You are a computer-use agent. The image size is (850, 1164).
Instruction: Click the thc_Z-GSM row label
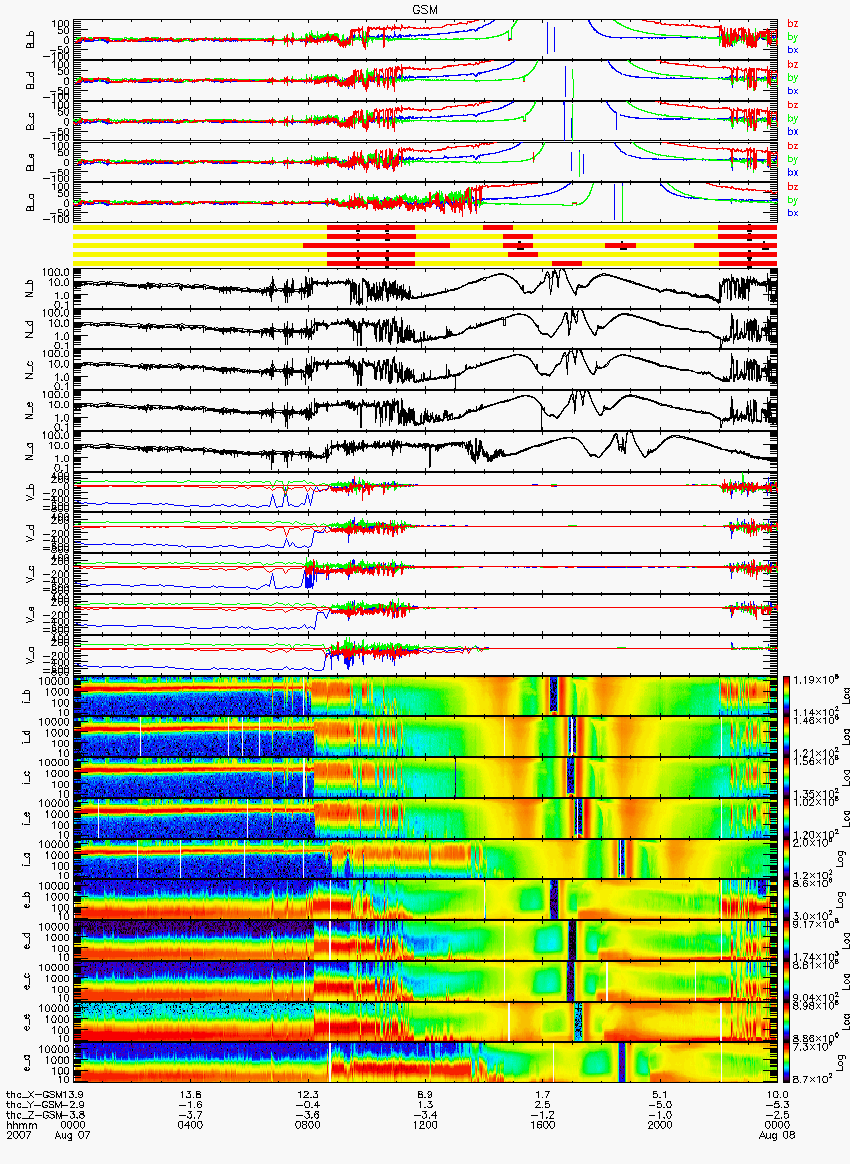(36, 1115)
